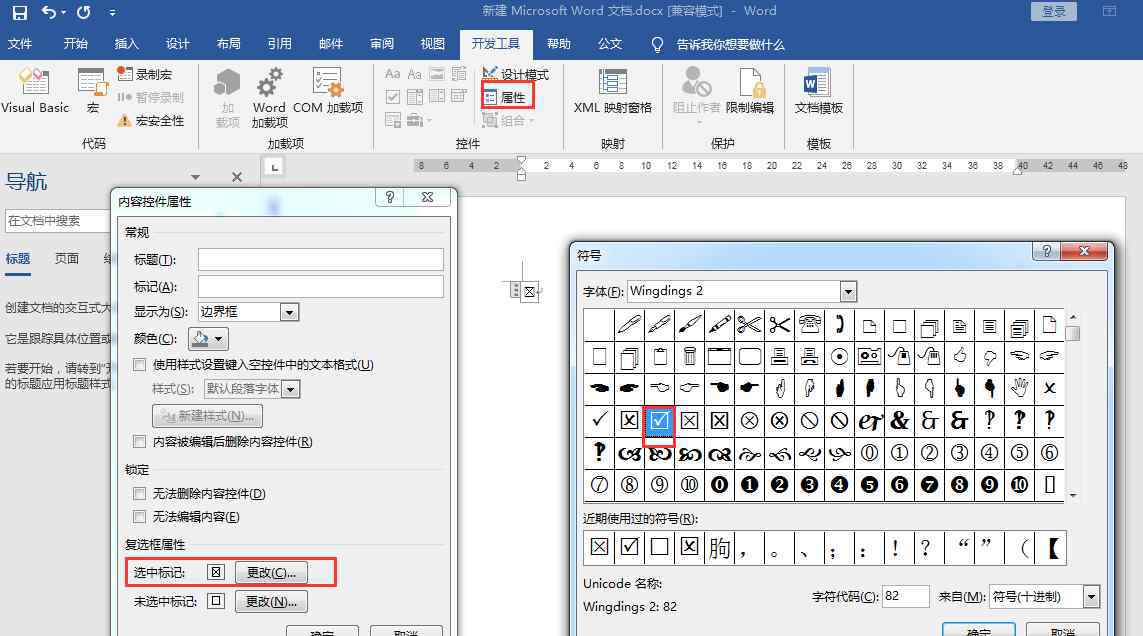
Task: Click the 标题(T) input field
Action: pyautogui.click(x=321, y=260)
